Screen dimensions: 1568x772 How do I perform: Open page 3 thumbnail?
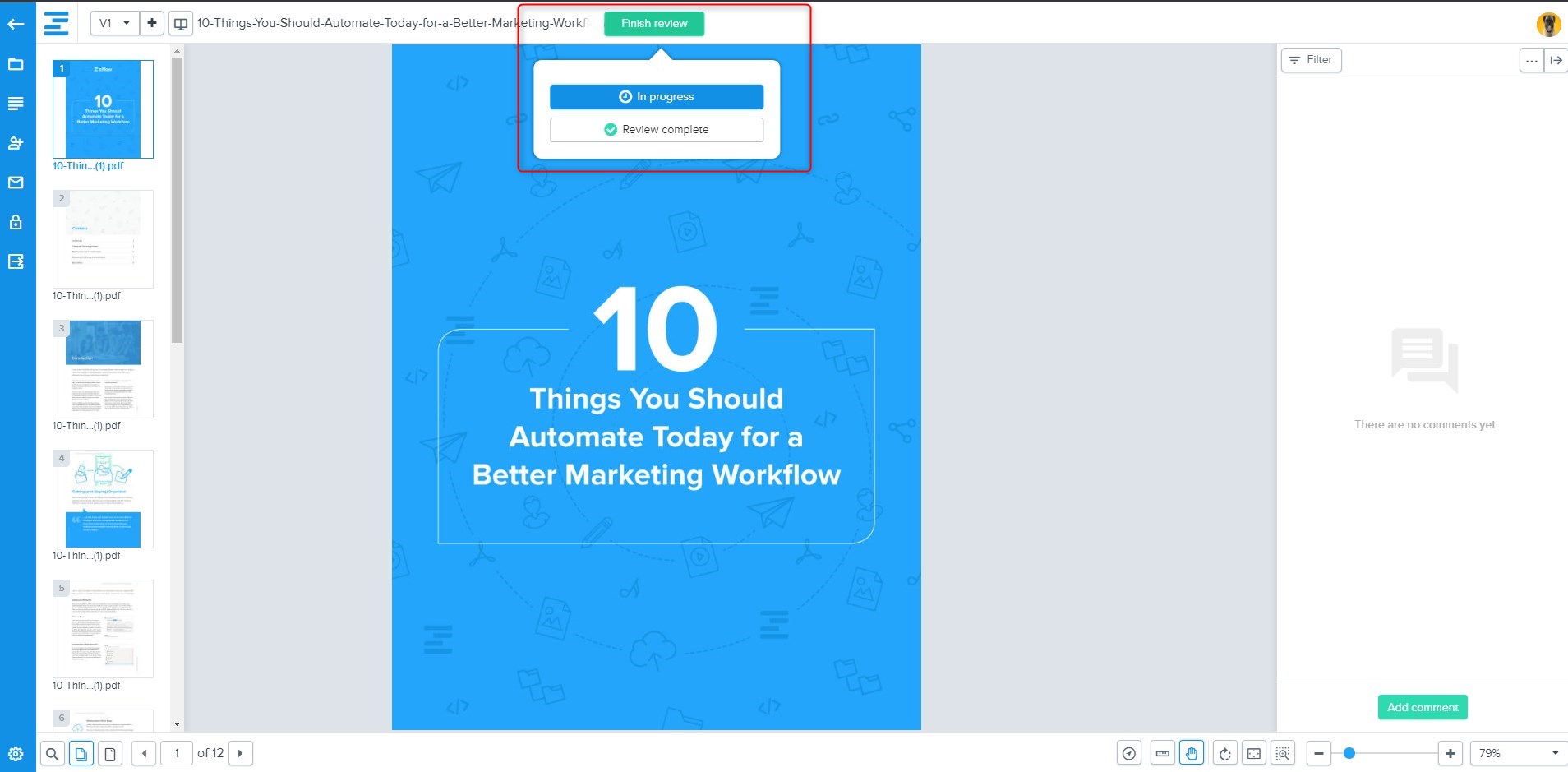[x=103, y=369]
